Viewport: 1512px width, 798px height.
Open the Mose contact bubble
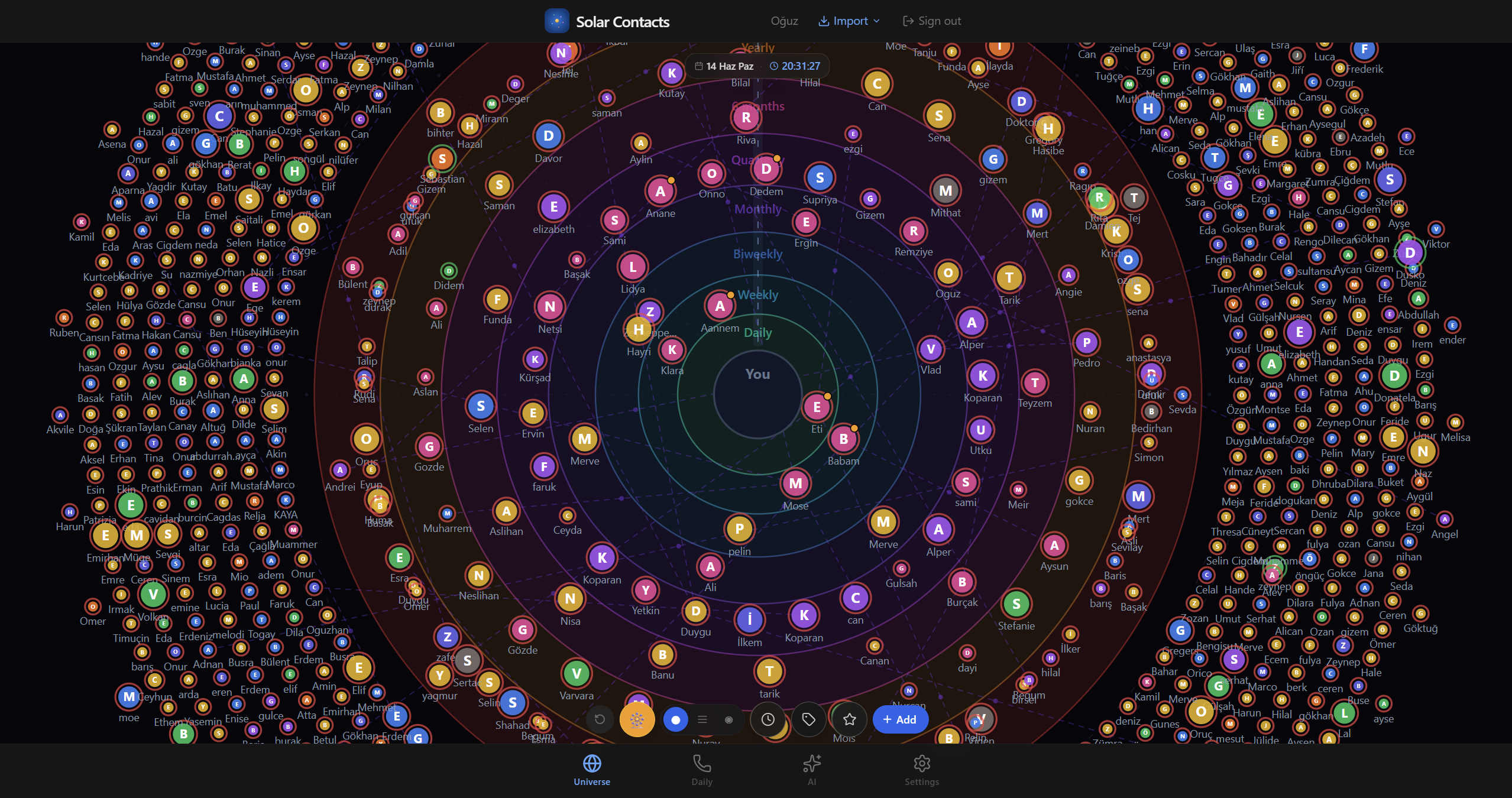coord(795,483)
